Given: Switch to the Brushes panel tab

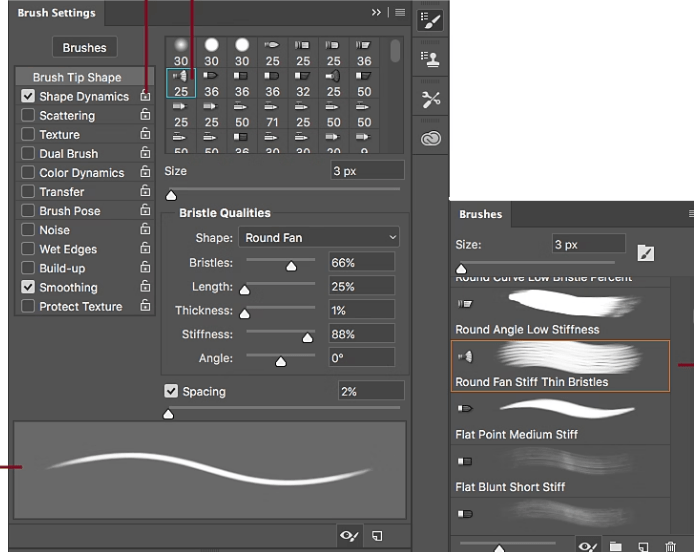Looking at the screenshot, I should coord(481,214).
